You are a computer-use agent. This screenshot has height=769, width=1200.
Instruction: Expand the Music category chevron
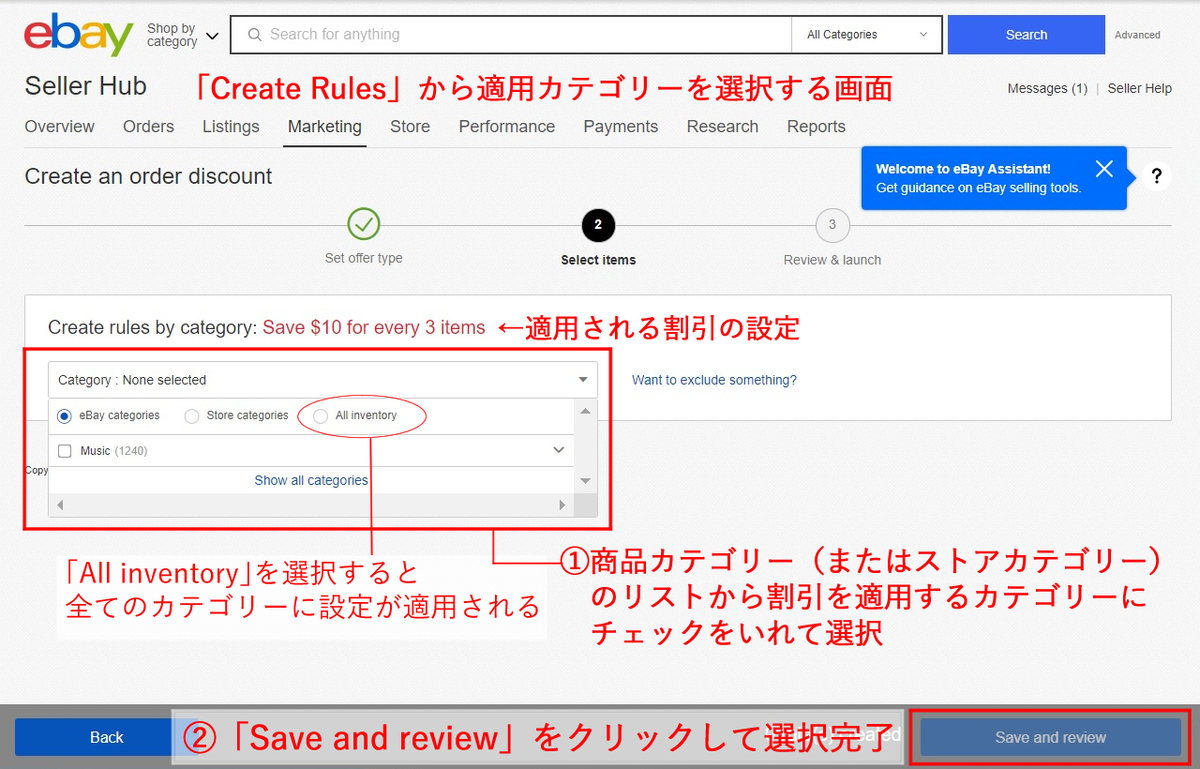[559, 451]
